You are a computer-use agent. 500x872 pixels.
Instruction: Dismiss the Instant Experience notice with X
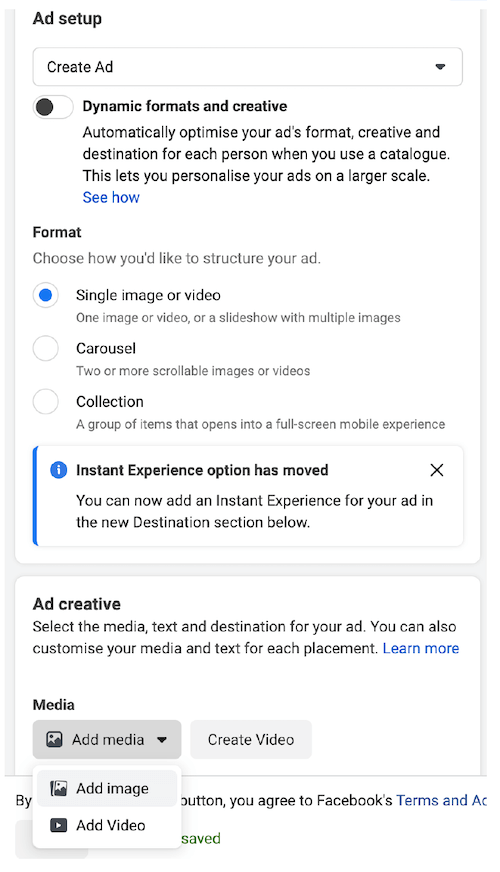(x=437, y=470)
